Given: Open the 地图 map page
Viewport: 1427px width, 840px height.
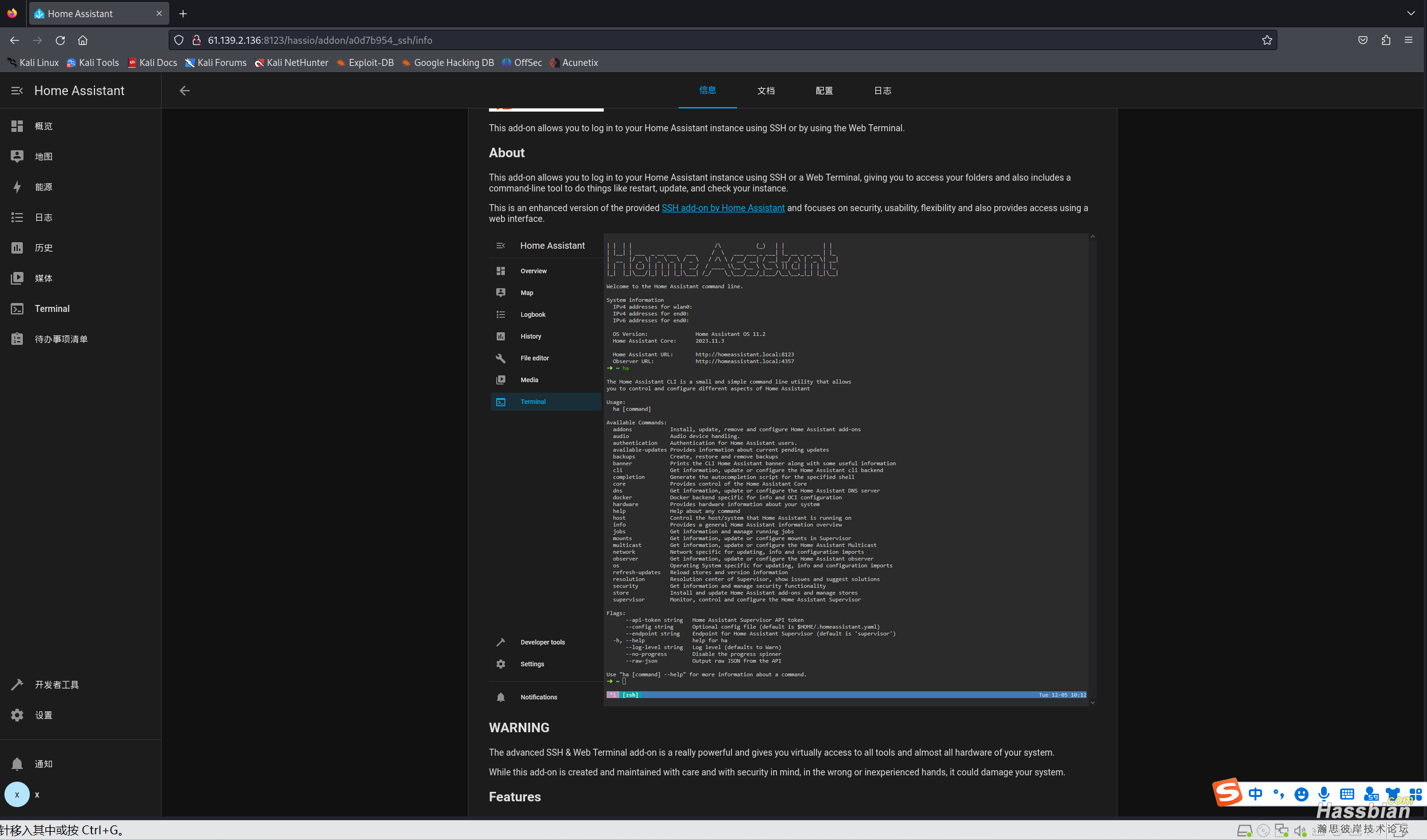Looking at the screenshot, I should pyautogui.click(x=81, y=157).
